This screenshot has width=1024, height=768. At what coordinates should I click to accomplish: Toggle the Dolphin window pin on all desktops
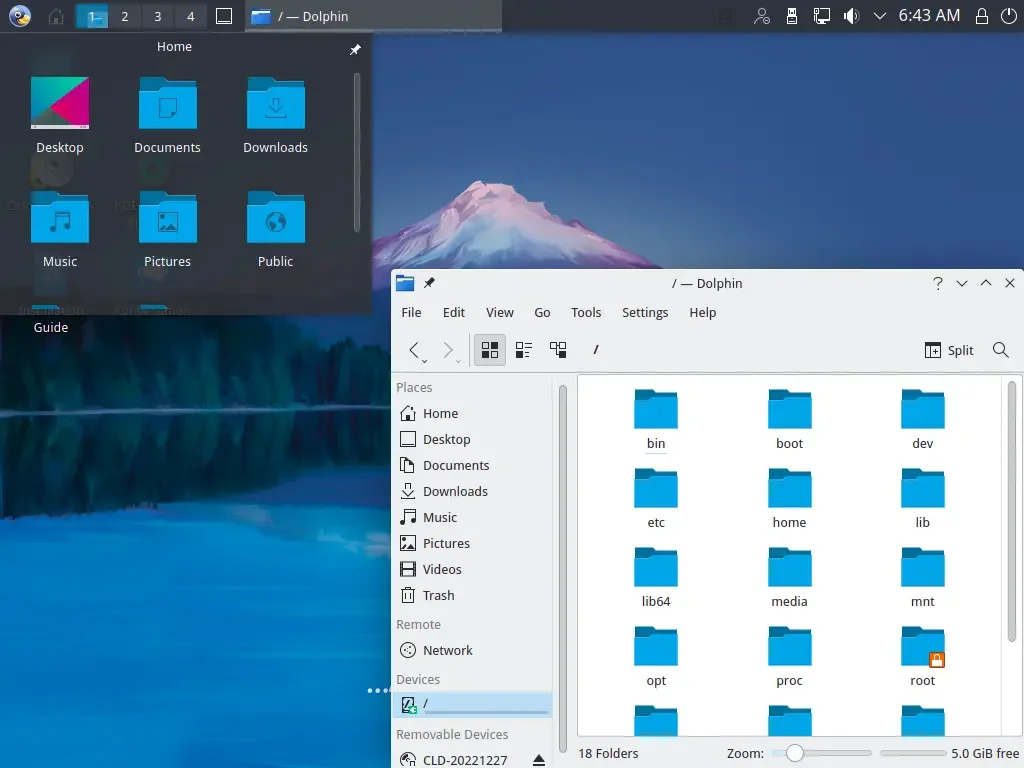click(x=429, y=283)
